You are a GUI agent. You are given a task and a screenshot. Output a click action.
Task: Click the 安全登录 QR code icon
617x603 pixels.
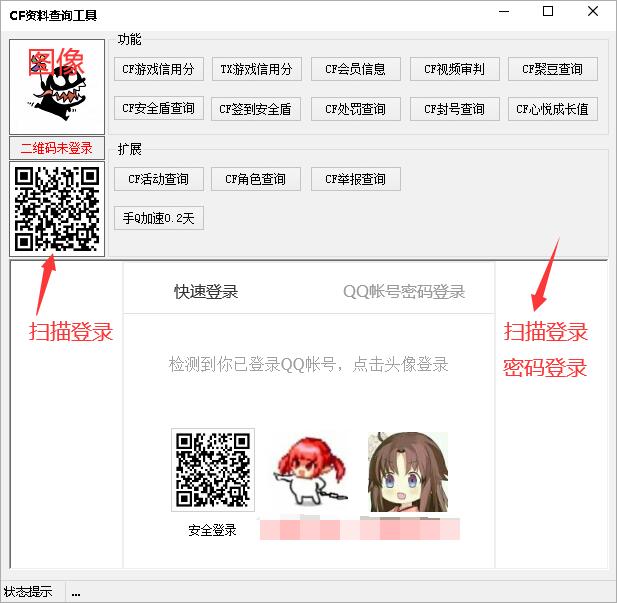point(212,470)
